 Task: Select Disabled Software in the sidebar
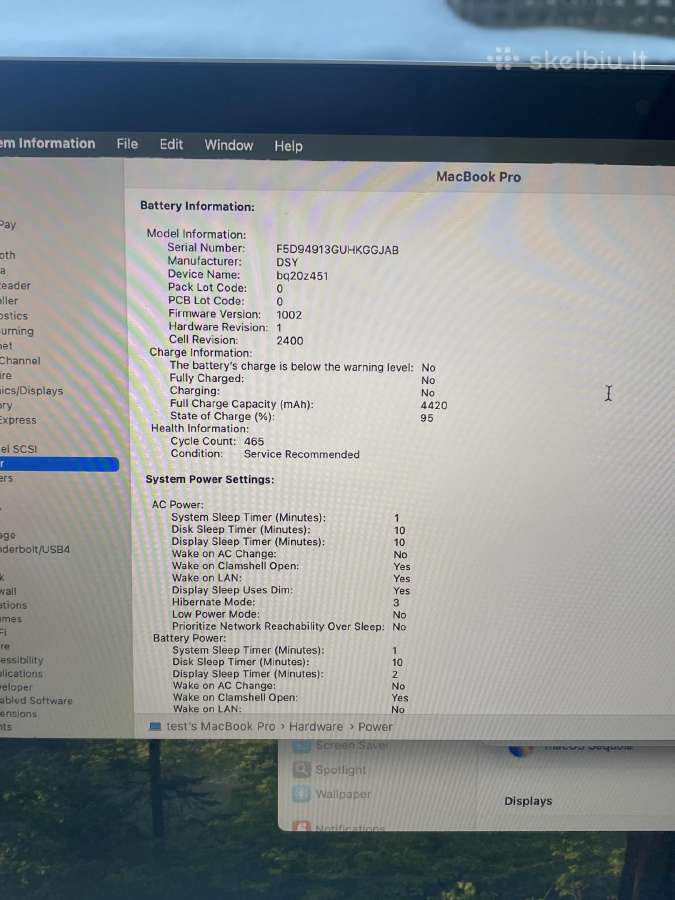pyautogui.click(x=36, y=700)
